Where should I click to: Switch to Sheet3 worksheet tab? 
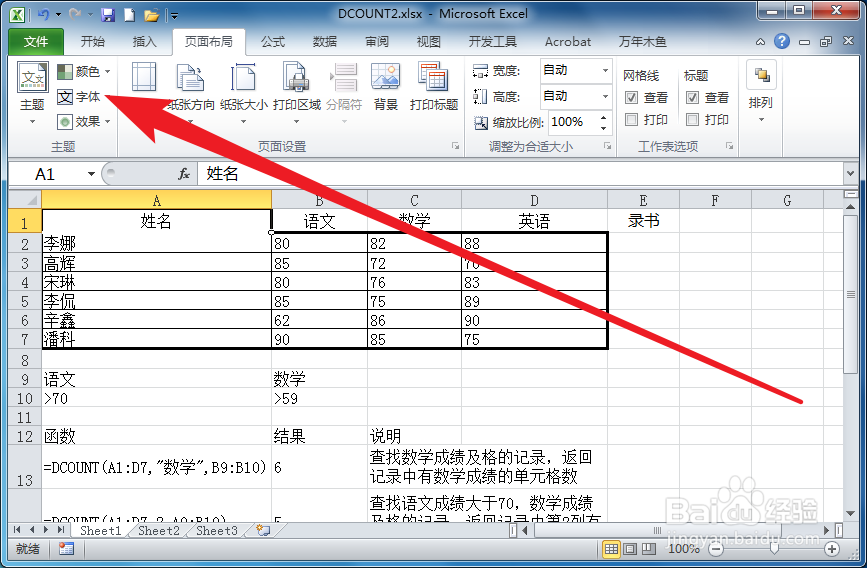pos(217,530)
